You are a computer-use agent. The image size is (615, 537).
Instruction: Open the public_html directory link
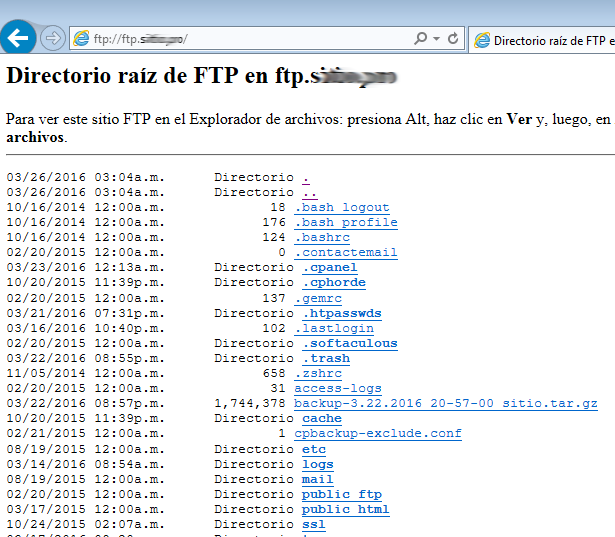click(345, 509)
